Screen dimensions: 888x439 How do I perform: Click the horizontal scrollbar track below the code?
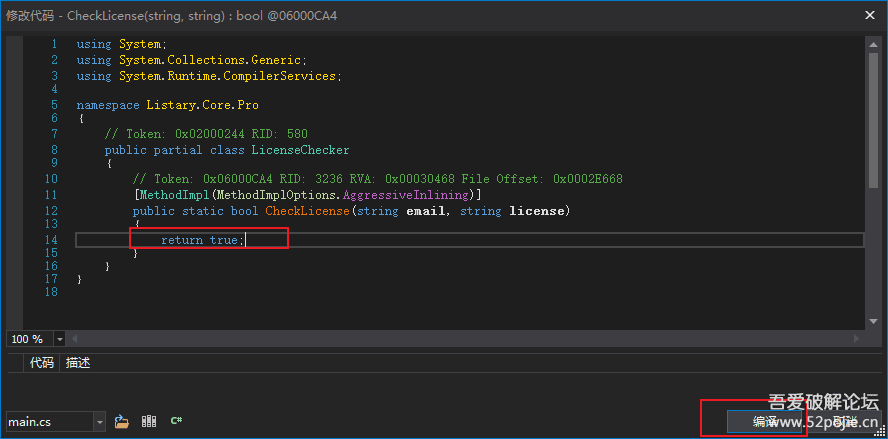click(450, 339)
